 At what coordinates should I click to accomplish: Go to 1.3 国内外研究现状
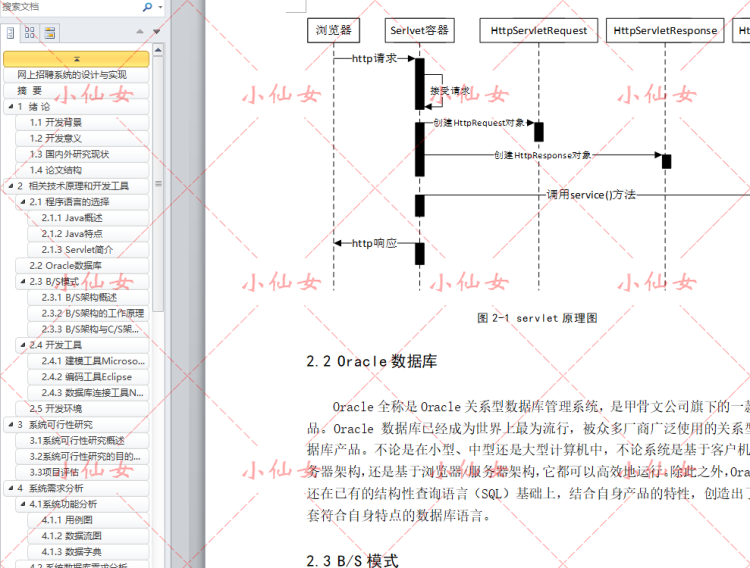pyautogui.click(x=82, y=154)
